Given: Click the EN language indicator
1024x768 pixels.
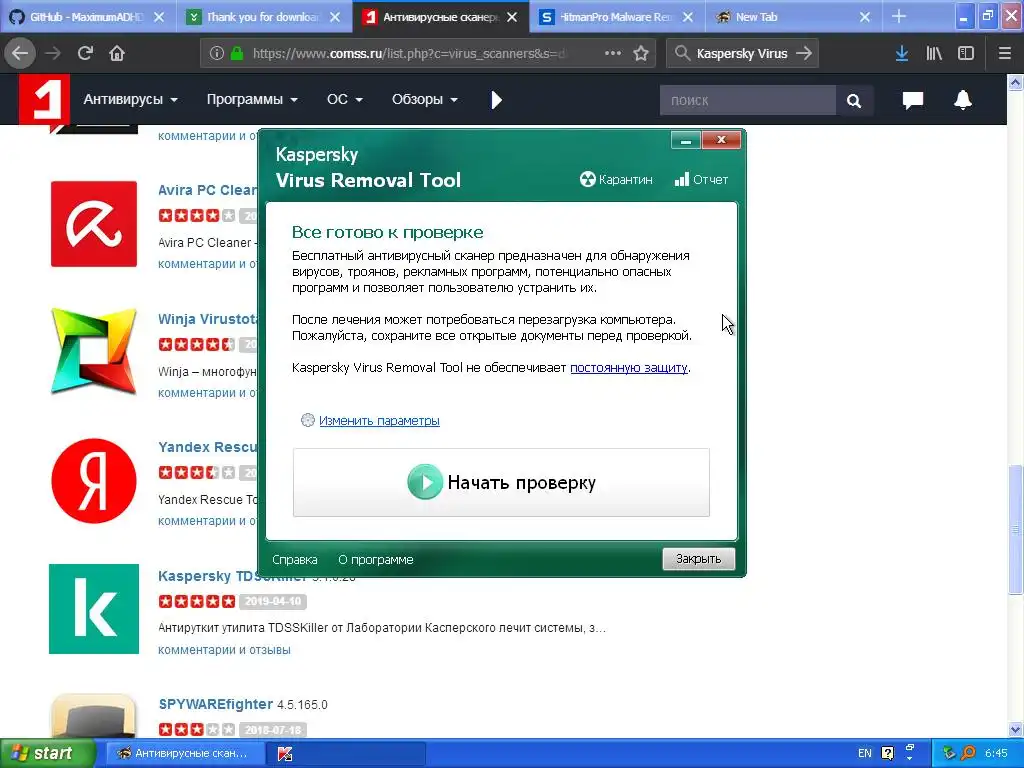Looking at the screenshot, I should click(865, 754).
